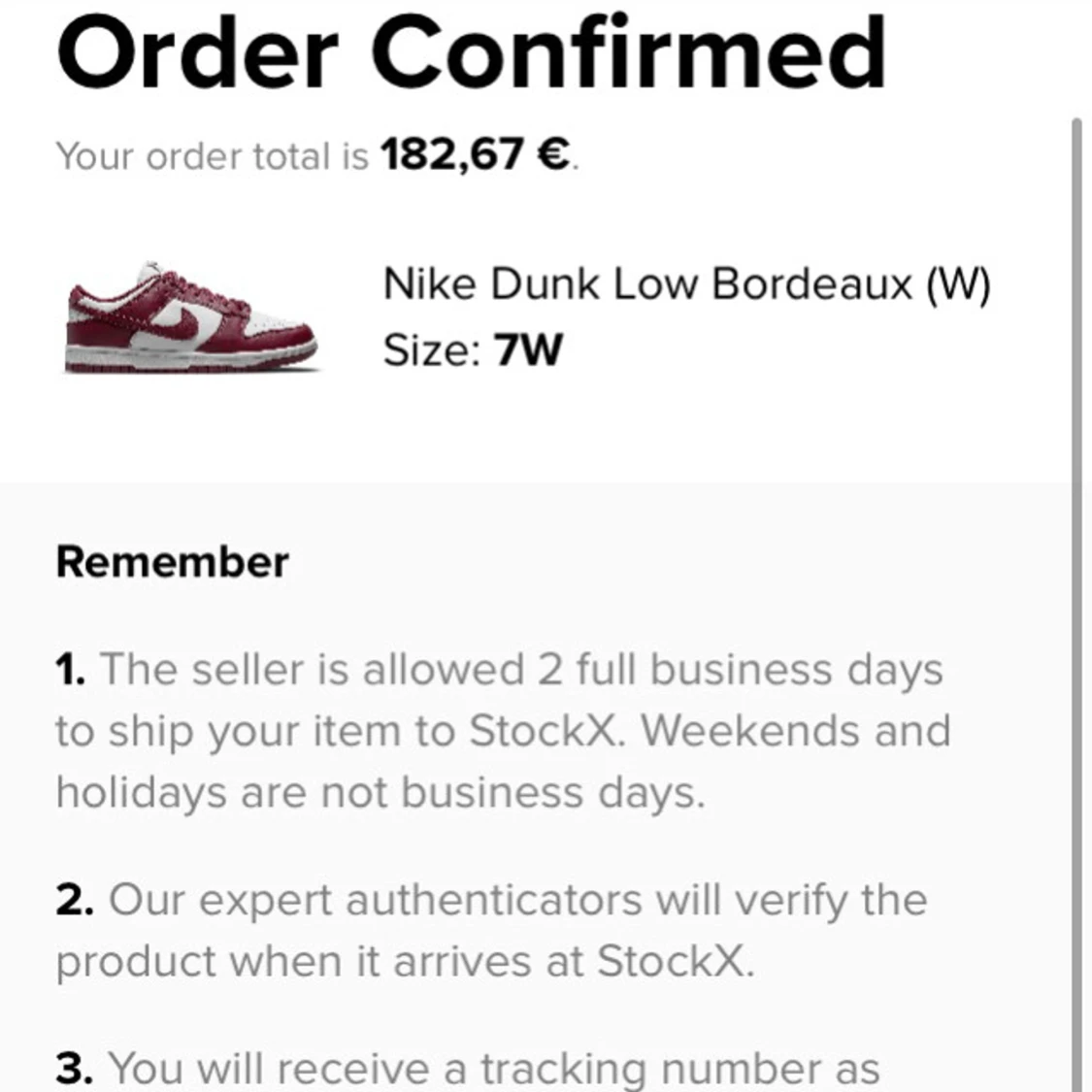Viewport: 1092px width, 1092px height.
Task: Click the Remember section heading
Action: [172, 561]
